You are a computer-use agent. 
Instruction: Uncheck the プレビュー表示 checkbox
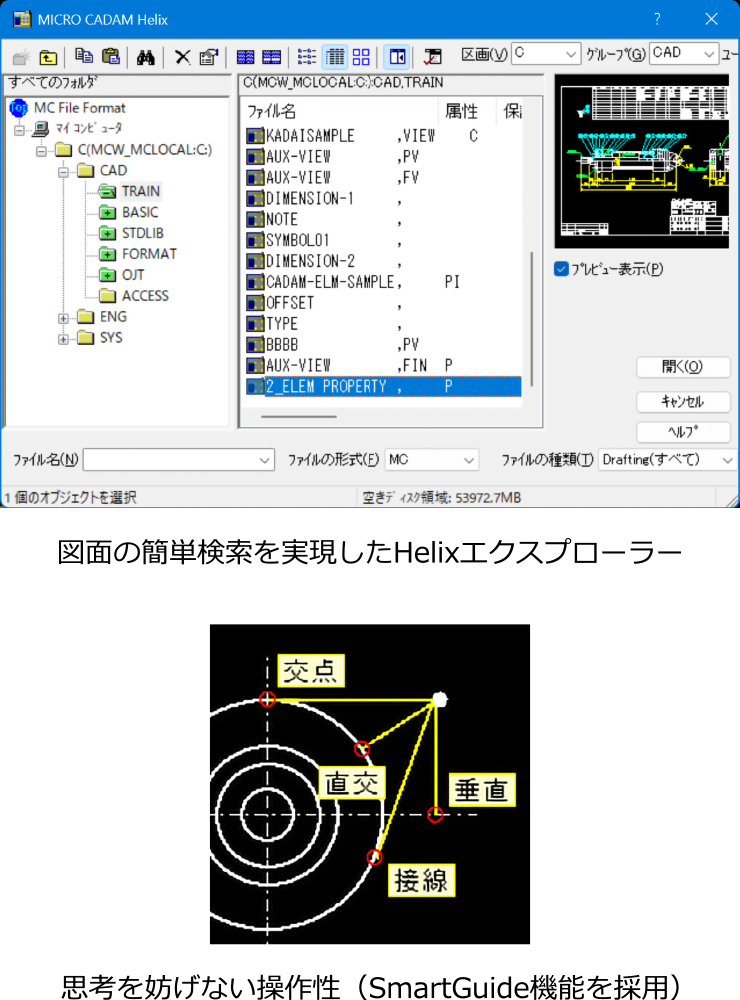[562, 269]
